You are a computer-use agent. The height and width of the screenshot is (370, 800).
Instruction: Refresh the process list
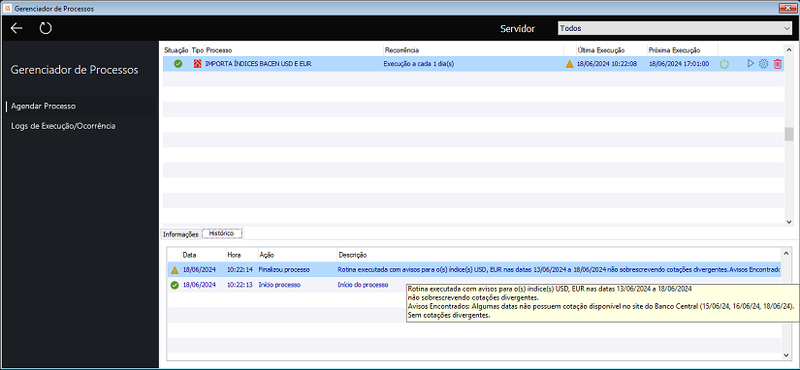(x=46, y=28)
